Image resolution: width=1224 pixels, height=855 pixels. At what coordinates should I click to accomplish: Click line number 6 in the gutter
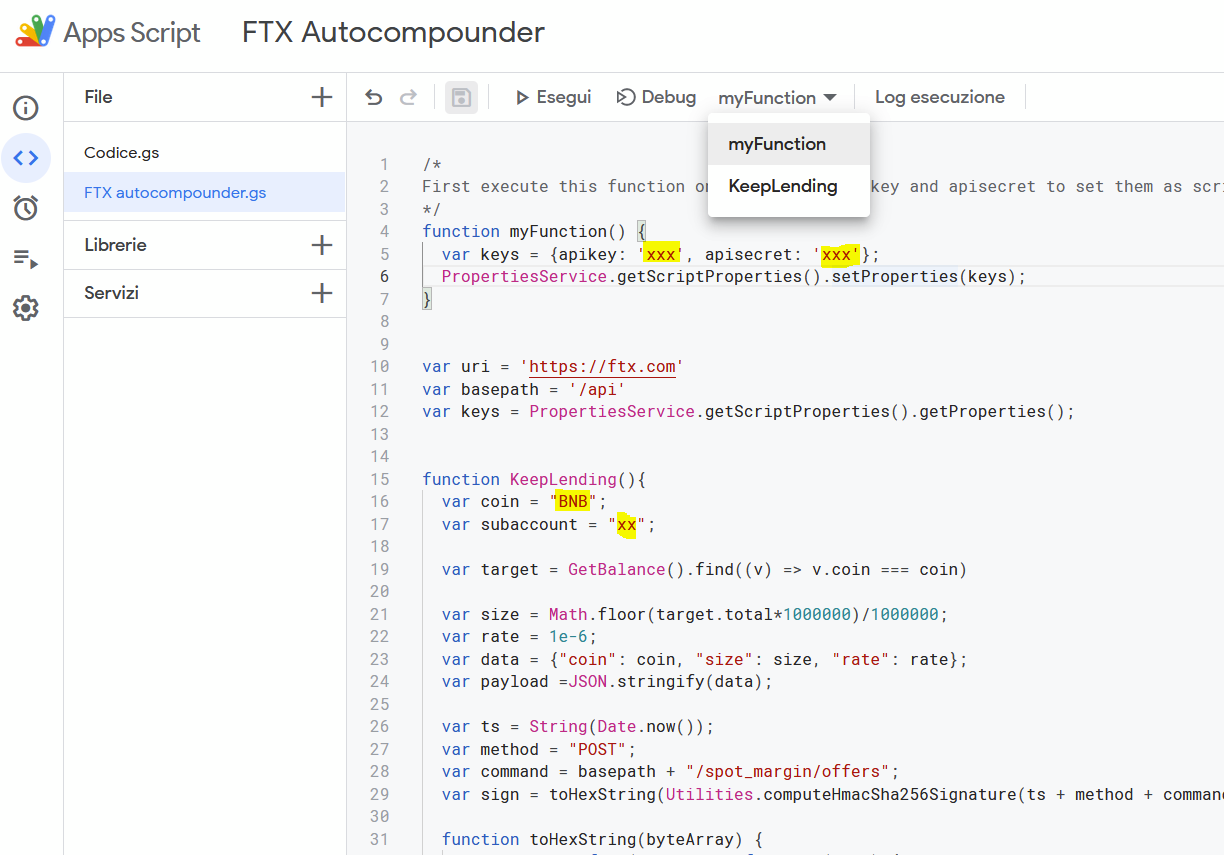pos(384,276)
